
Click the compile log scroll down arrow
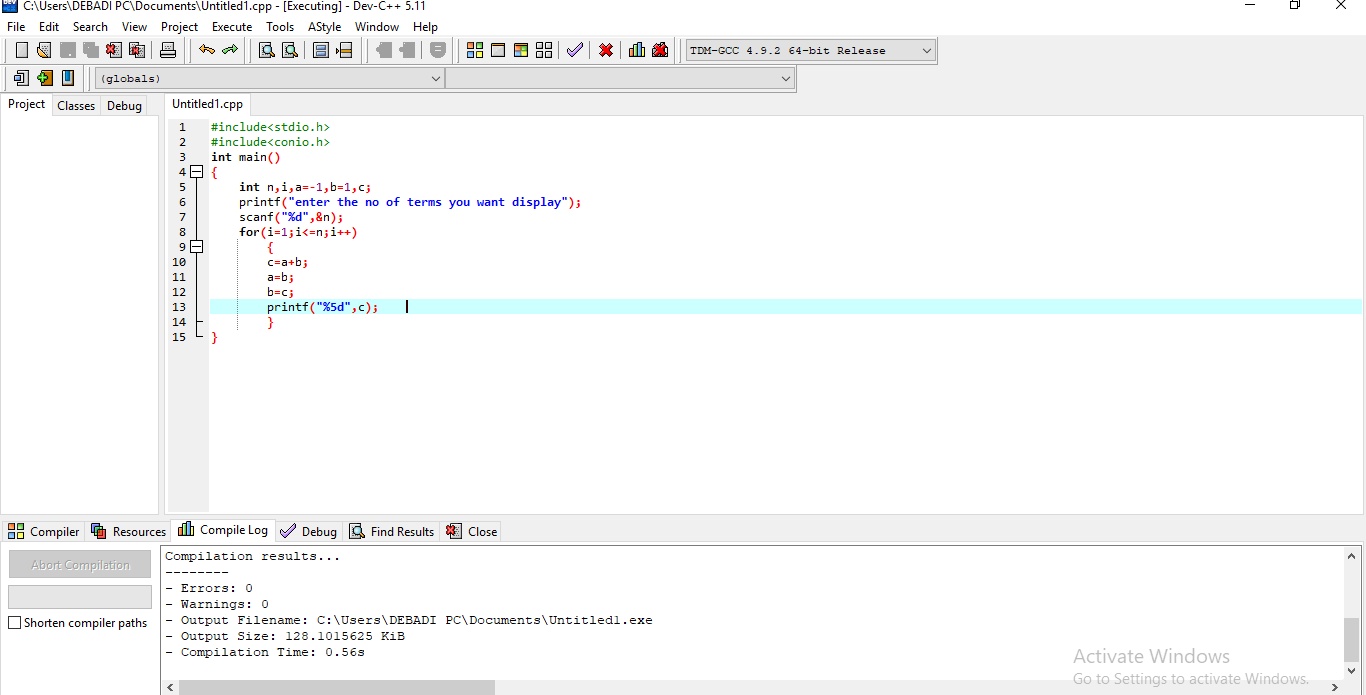1352,670
